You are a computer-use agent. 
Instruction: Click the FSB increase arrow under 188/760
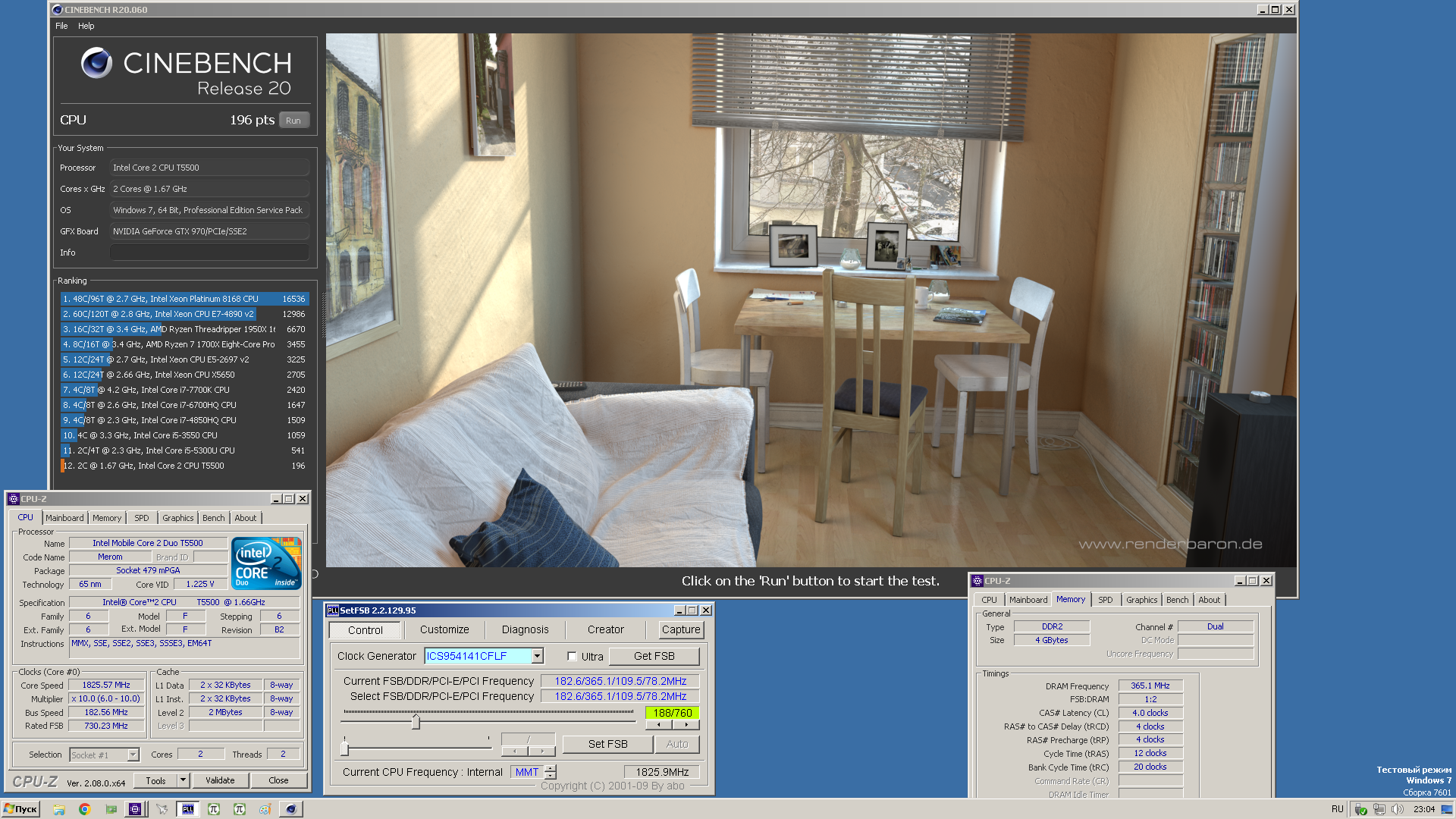686,725
